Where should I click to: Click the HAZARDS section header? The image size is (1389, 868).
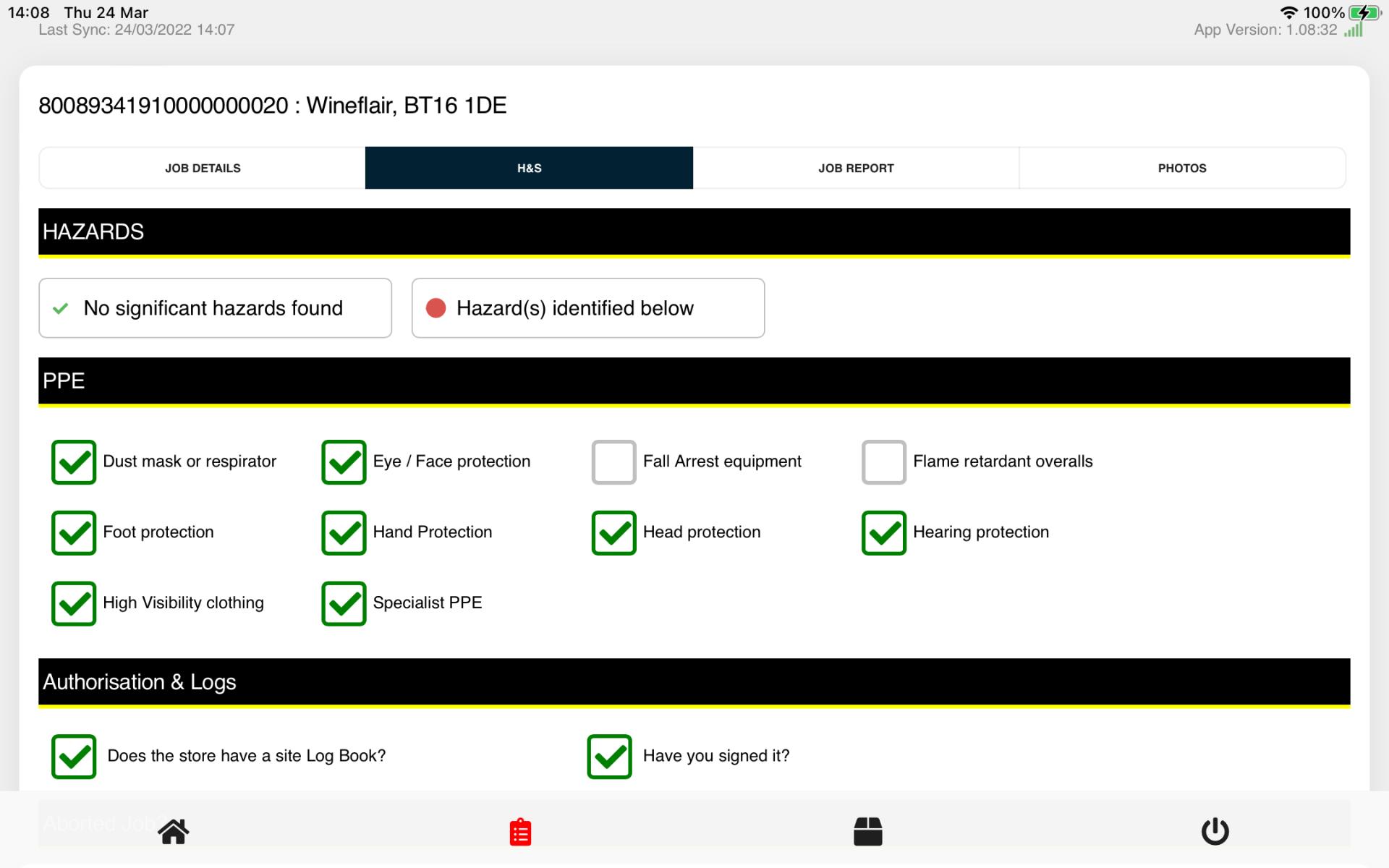point(694,232)
